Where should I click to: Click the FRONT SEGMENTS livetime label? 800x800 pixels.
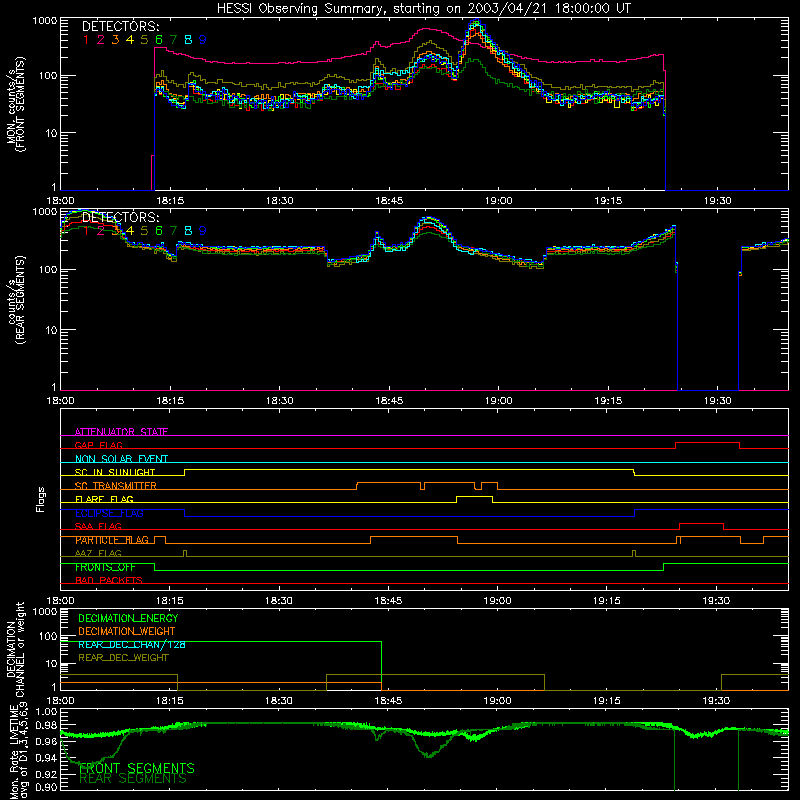click(x=137, y=768)
